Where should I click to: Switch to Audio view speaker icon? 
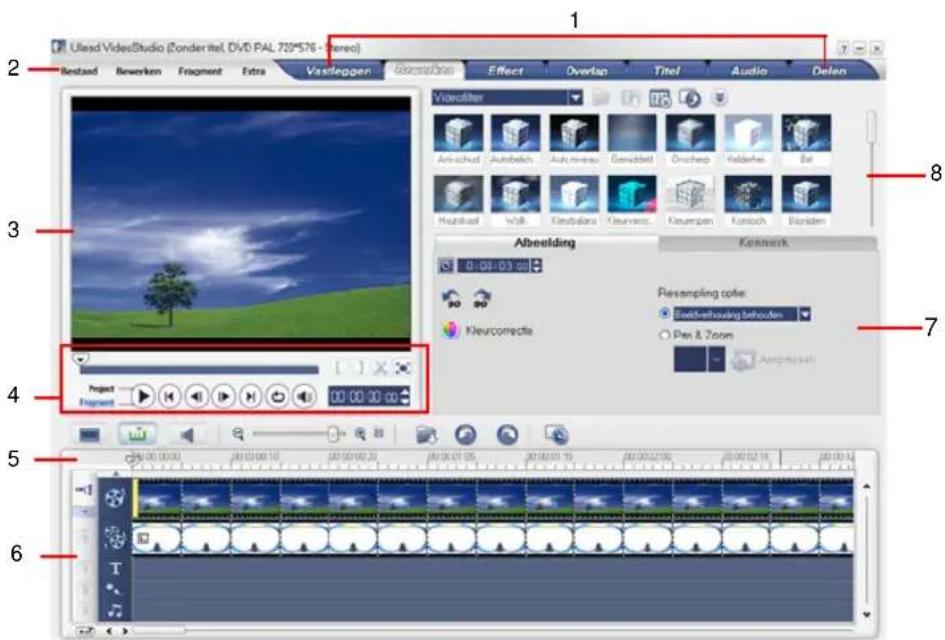pos(187,435)
